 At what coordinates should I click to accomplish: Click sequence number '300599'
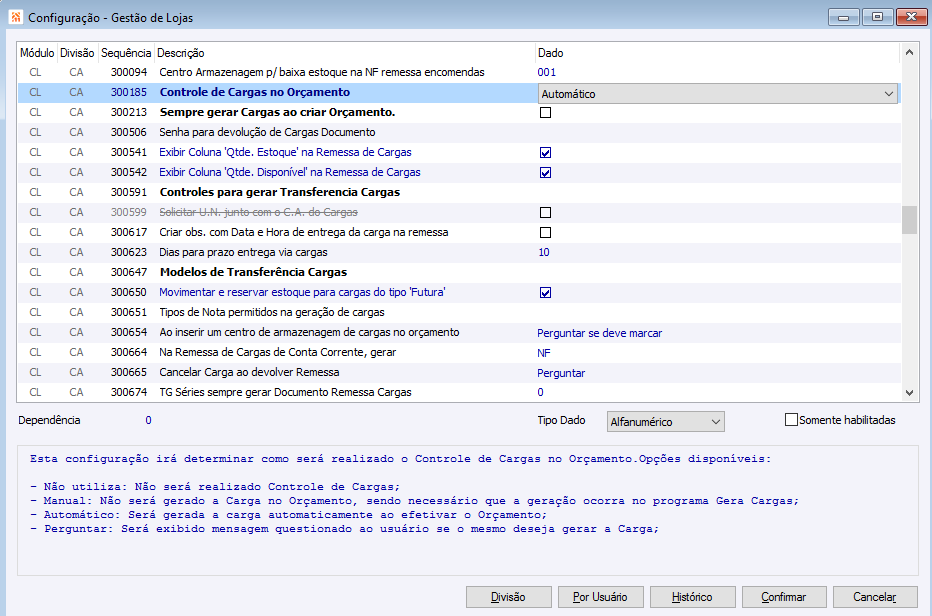tap(128, 212)
